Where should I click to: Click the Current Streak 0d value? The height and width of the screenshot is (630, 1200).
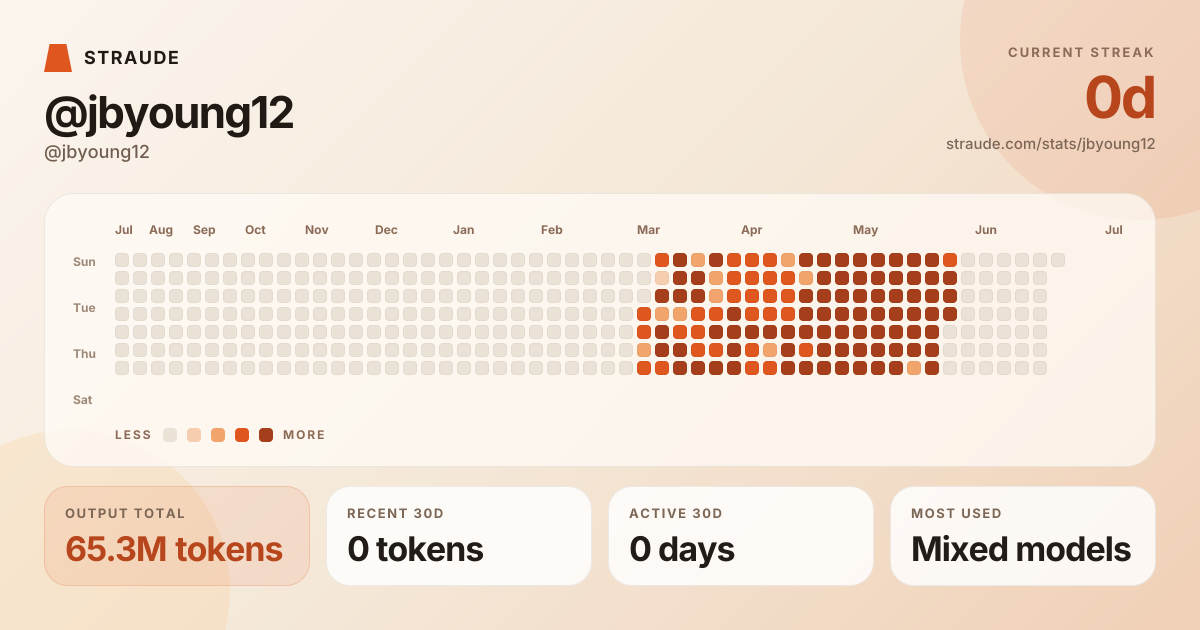1120,99
